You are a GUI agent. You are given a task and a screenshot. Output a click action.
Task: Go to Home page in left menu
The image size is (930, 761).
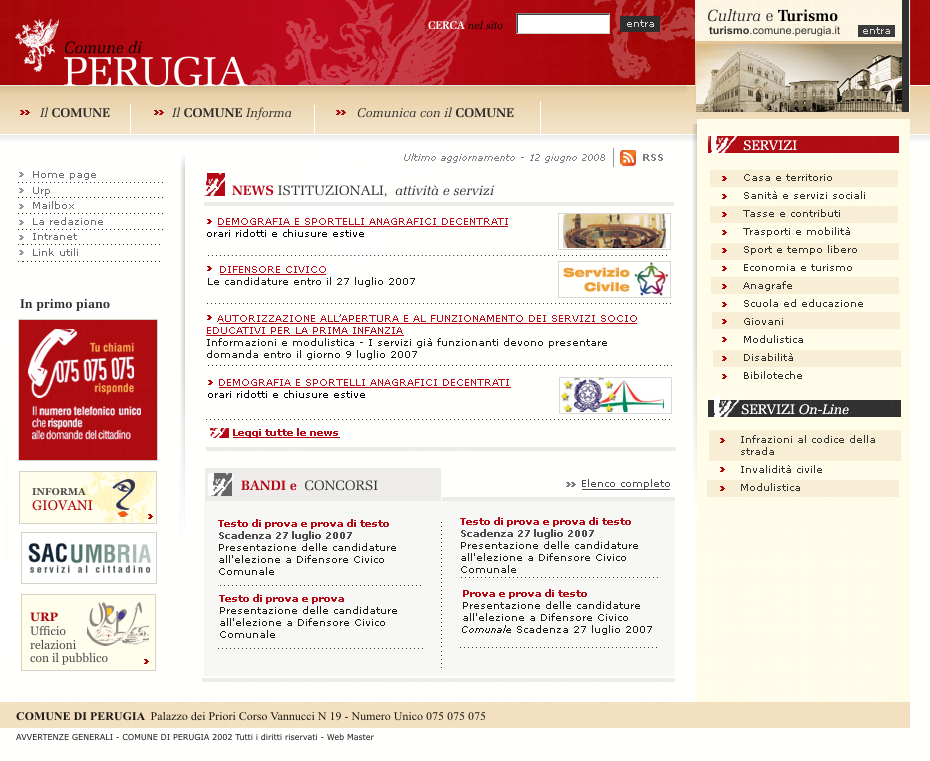point(64,174)
